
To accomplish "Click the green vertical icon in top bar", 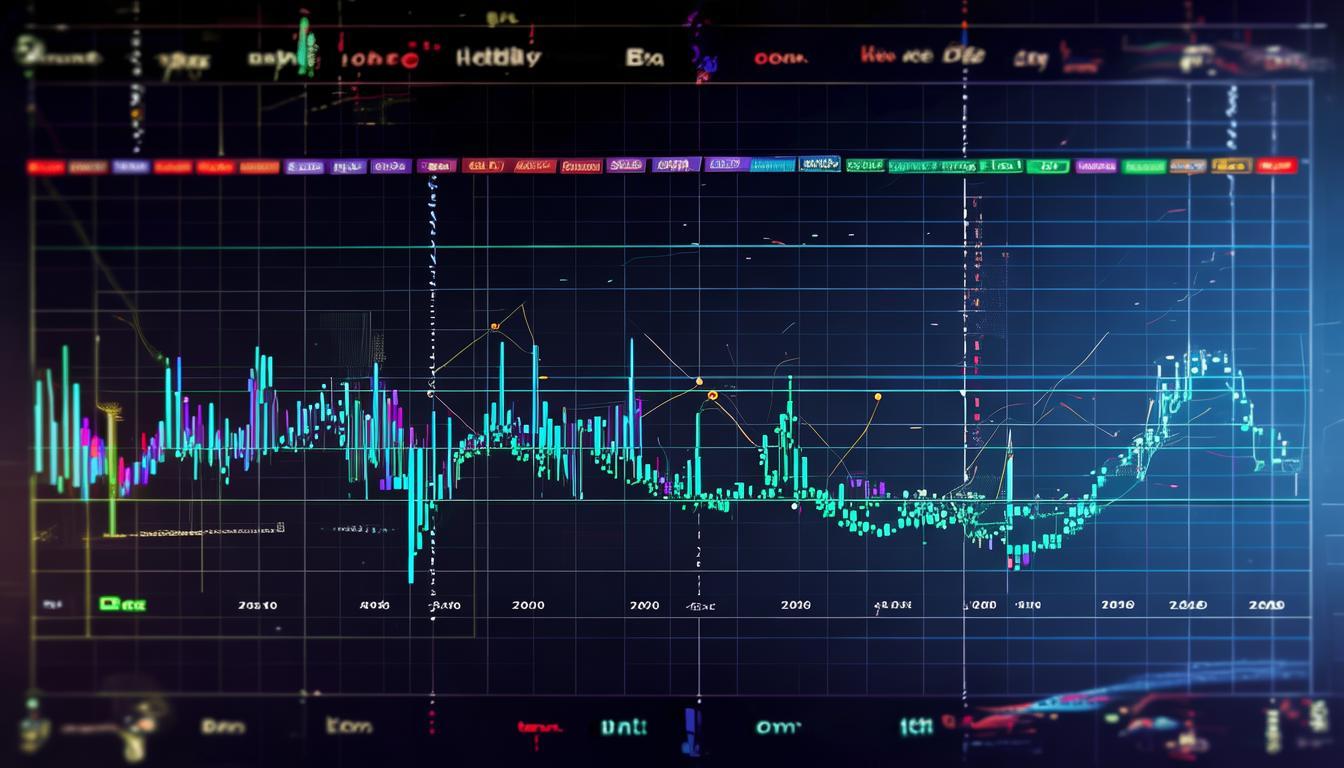I will tap(306, 45).
